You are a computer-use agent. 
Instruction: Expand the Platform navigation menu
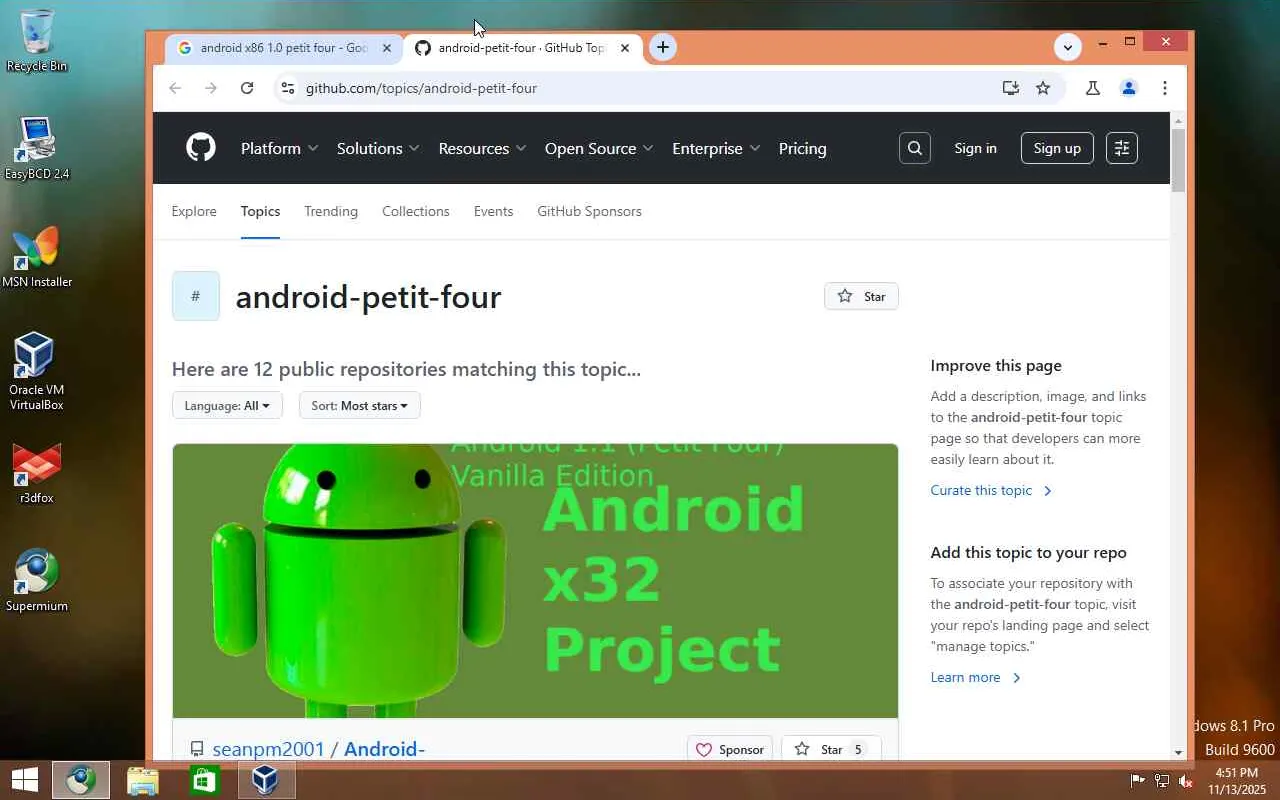click(x=279, y=148)
